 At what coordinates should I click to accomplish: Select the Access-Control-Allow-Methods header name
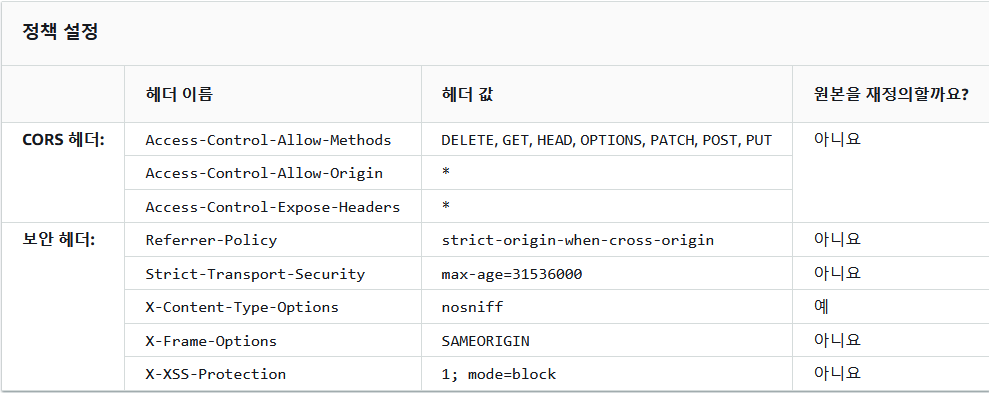tap(268, 140)
